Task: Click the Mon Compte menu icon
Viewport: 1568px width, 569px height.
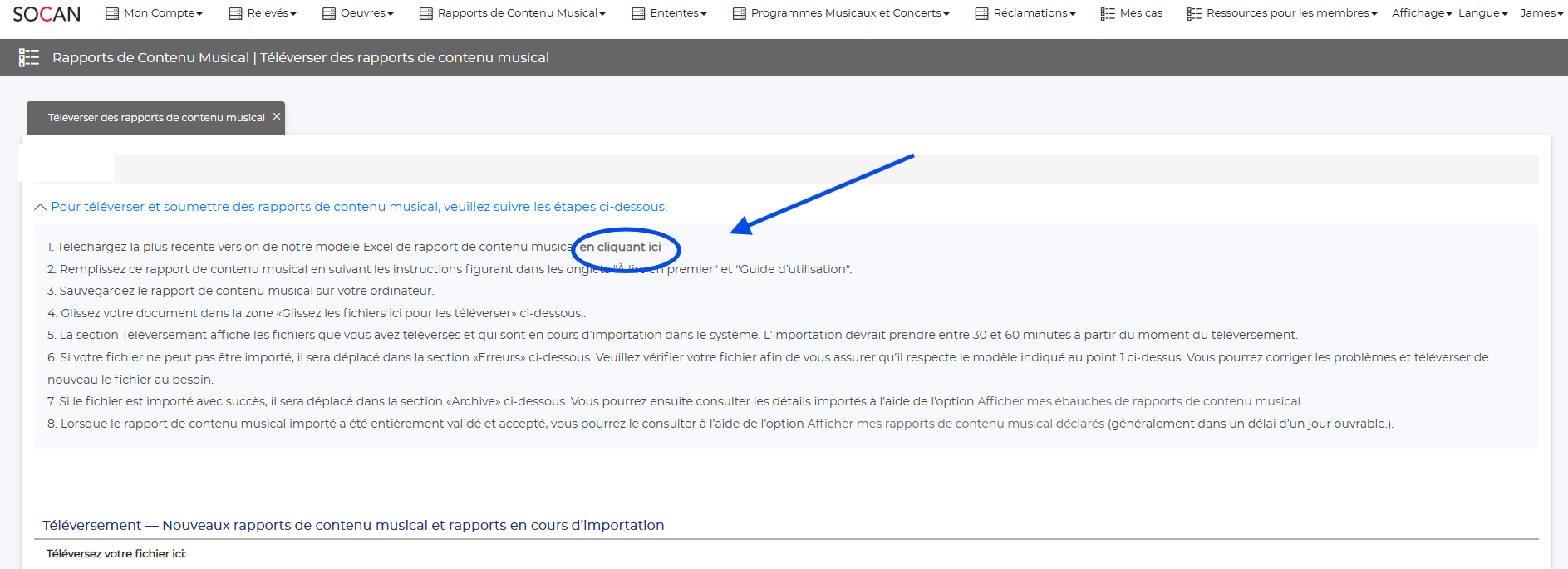Action: 112,13
